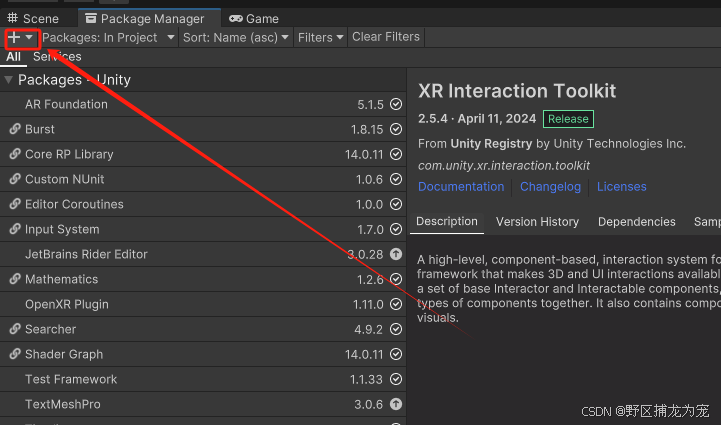This screenshot has width=721, height=425.
Task: Click update arrow icon for TextMeshPro
Action: point(396,404)
